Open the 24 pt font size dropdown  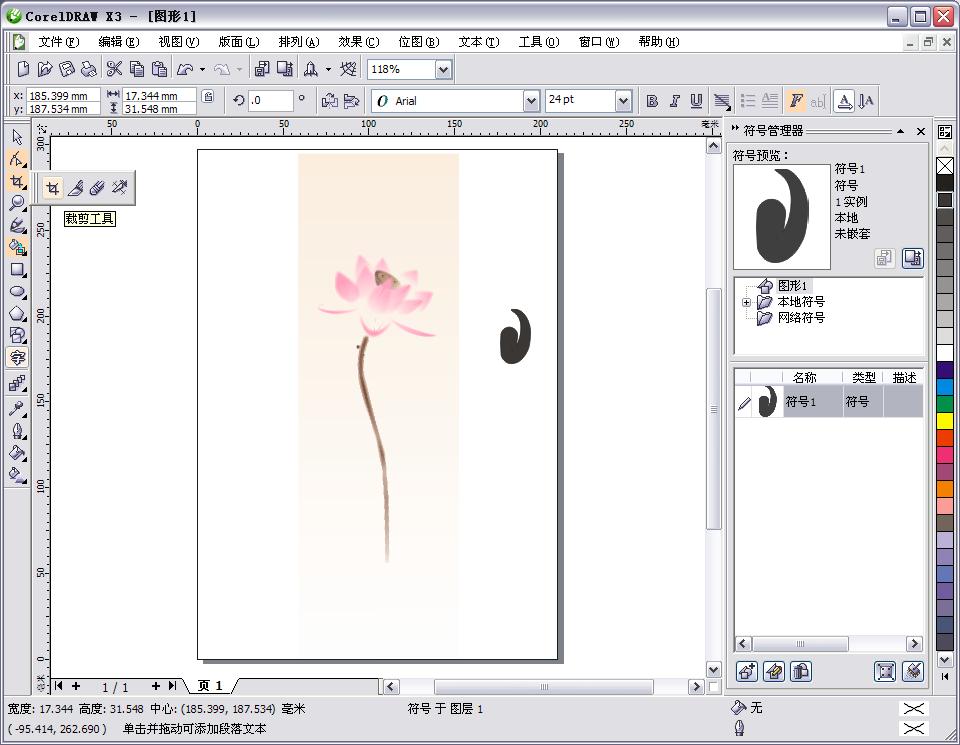623,101
